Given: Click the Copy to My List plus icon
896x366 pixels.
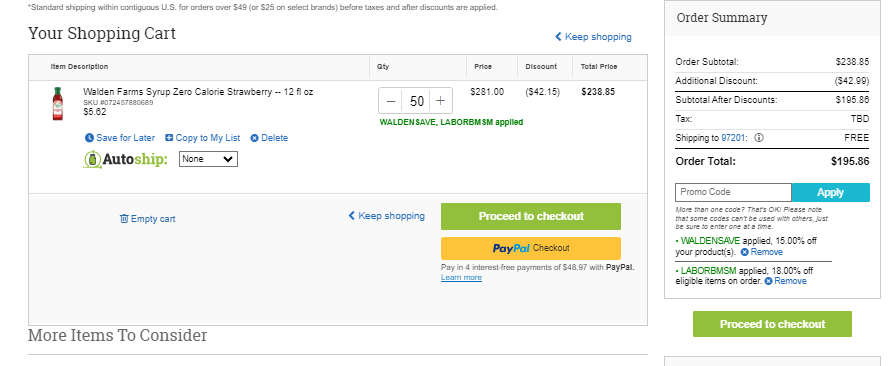Looking at the screenshot, I should click(x=169, y=138).
